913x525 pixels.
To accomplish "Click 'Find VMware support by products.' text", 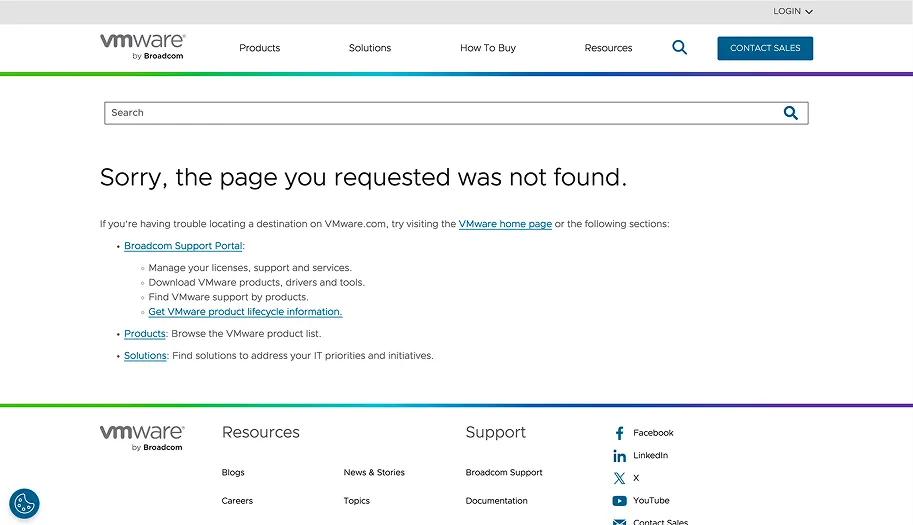I will pyautogui.click(x=228, y=297).
